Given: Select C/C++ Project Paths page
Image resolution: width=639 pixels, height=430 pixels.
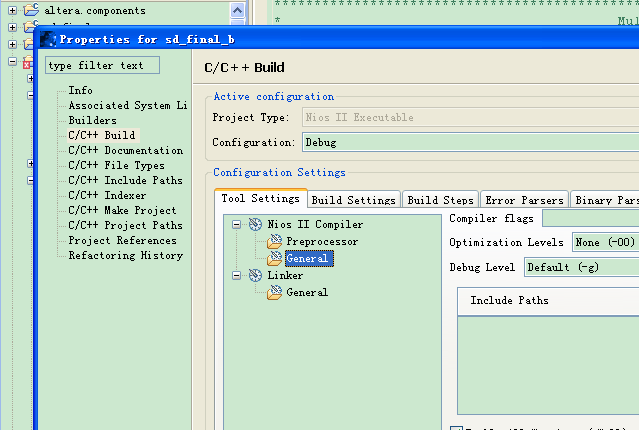Looking at the screenshot, I should coord(125,225).
